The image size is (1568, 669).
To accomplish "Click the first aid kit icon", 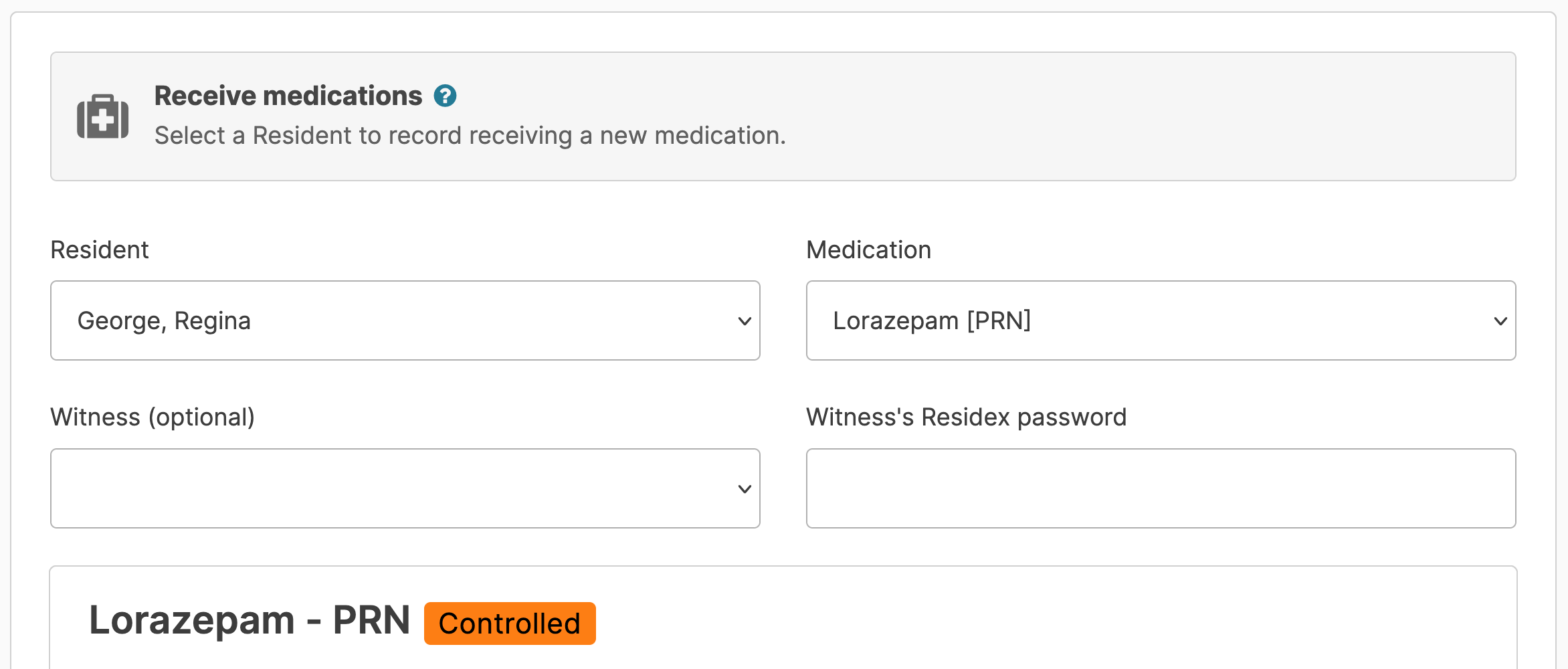I will (102, 117).
